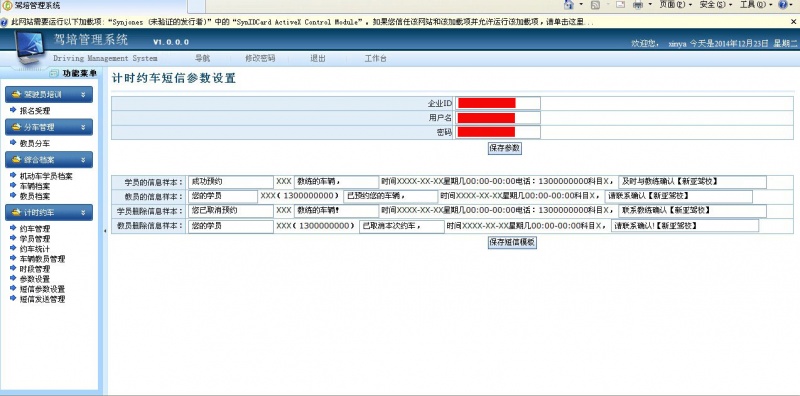Viewport: 800px width, 396px height.
Task: Open 约车管理 in sidebar
Action: pyautogui.click(x=35, y=229)
